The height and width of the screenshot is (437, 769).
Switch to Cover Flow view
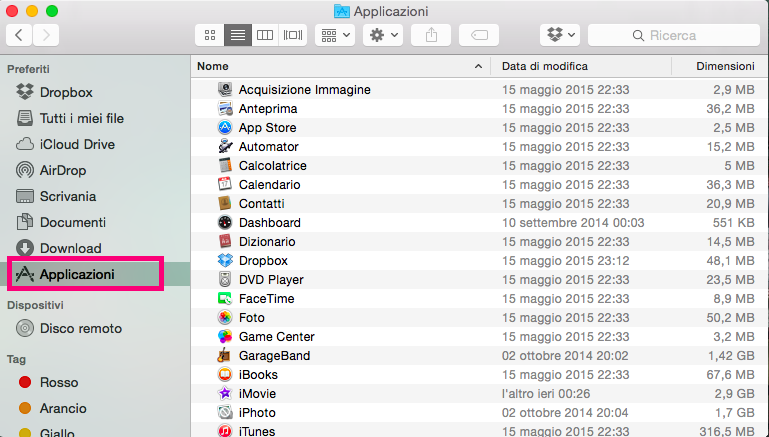[x=293, y=35]
